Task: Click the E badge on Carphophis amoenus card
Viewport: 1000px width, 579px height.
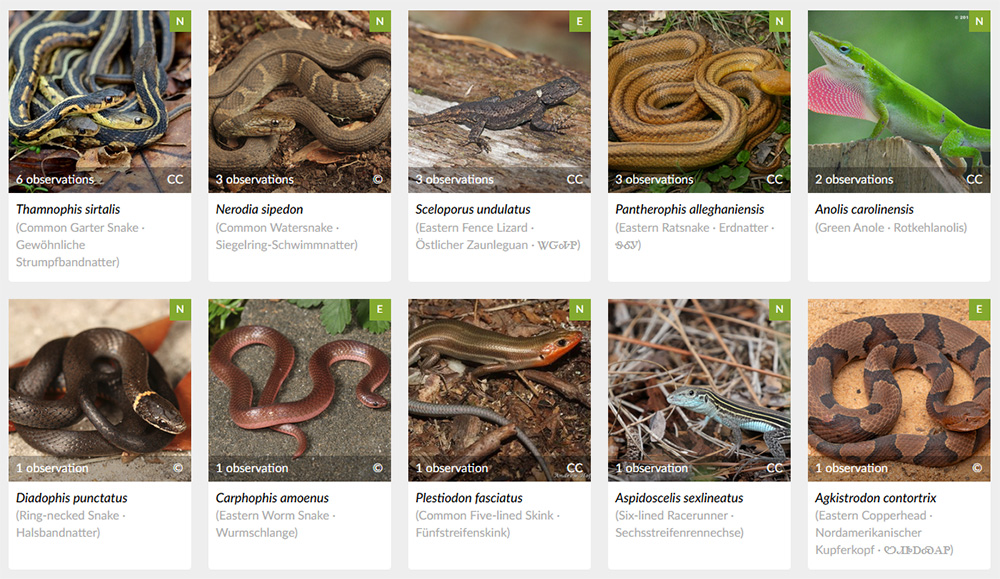Action: tap(380, 310)
